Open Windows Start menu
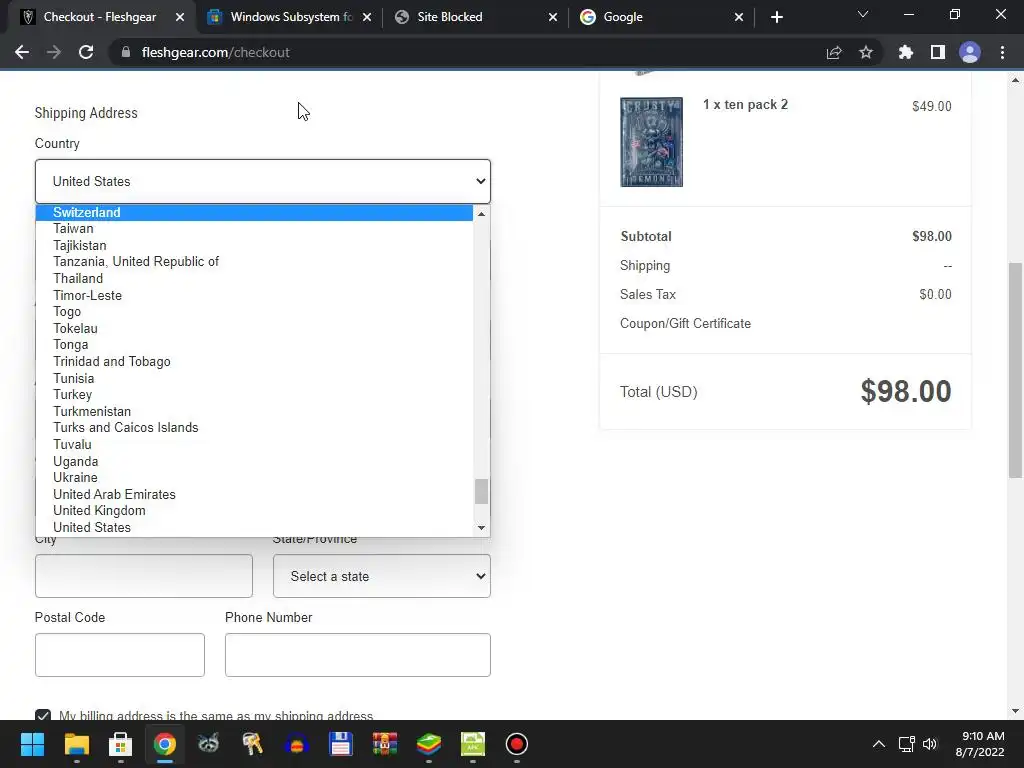The image size is (1024, 768). coord(32,744)
